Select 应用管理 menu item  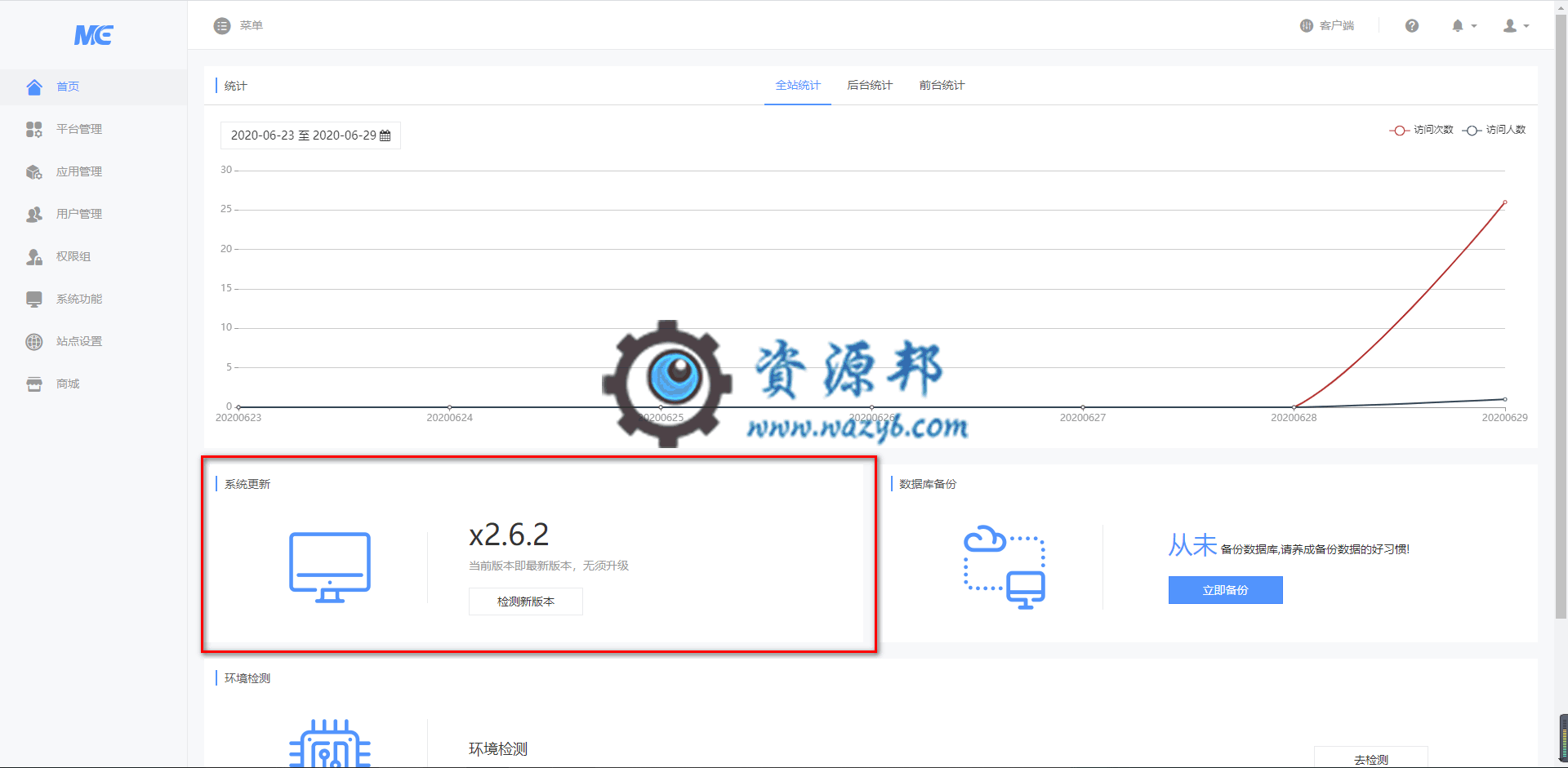(x=94, y=171)
